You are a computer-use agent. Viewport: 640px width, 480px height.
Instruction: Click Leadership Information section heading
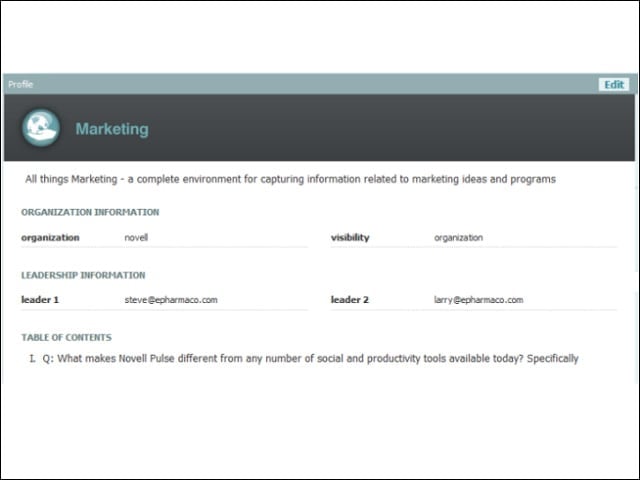(83, 275)
